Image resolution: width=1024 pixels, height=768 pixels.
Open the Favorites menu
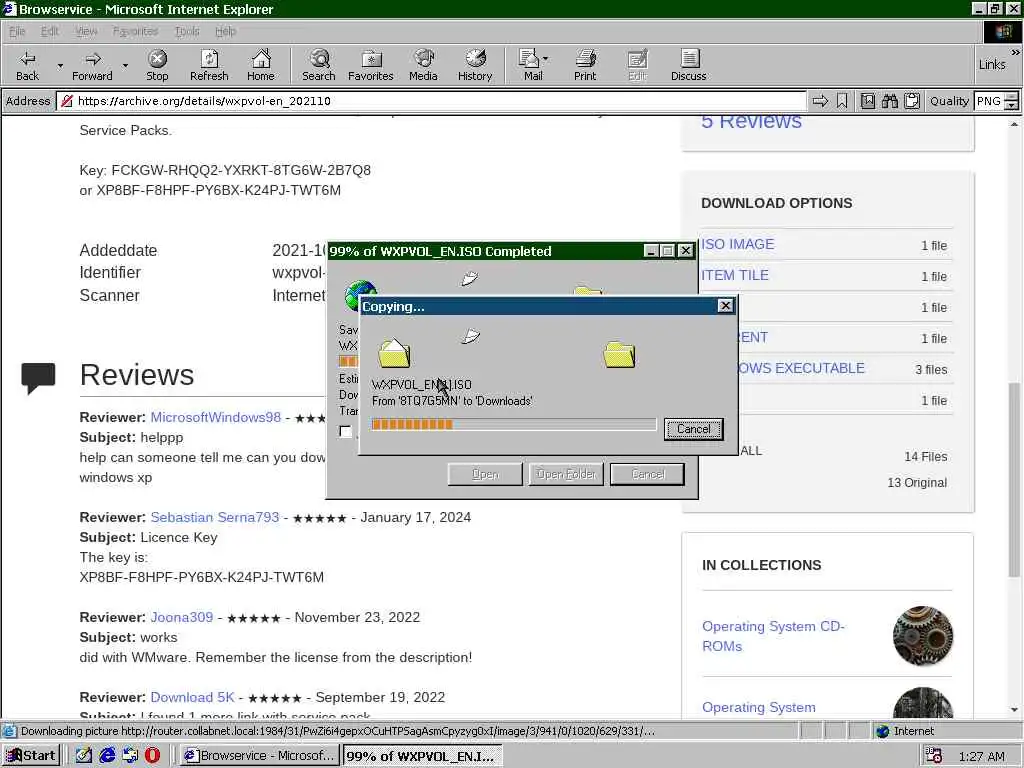135,31
